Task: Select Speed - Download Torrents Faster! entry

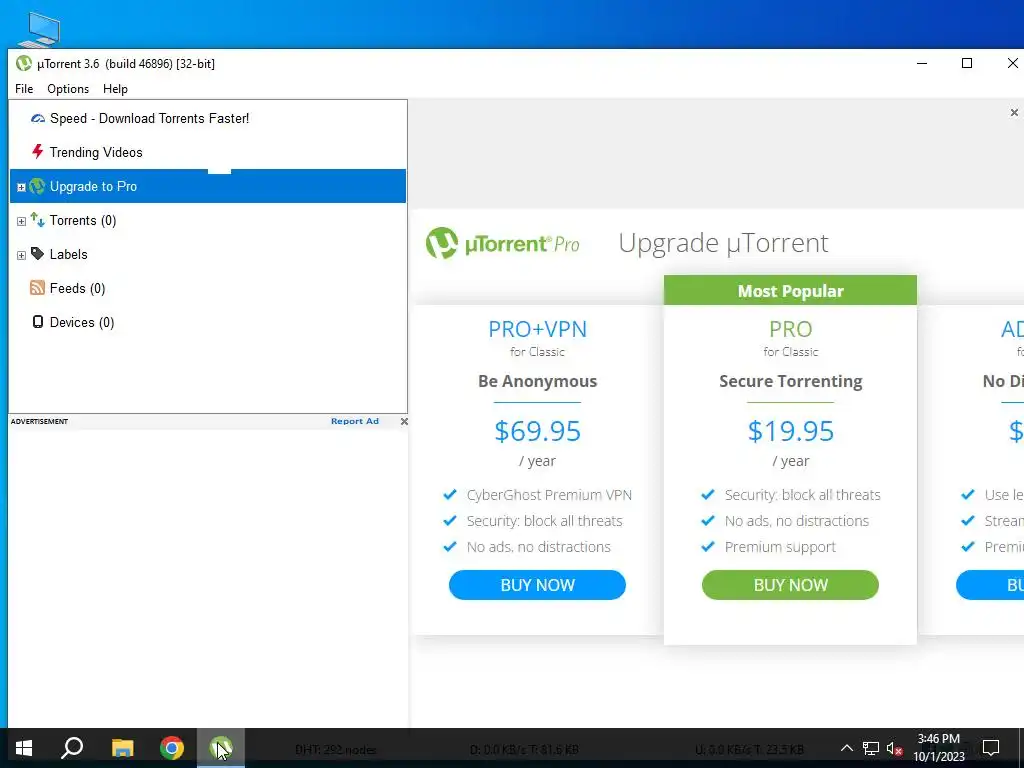Action: coord(150,118)
